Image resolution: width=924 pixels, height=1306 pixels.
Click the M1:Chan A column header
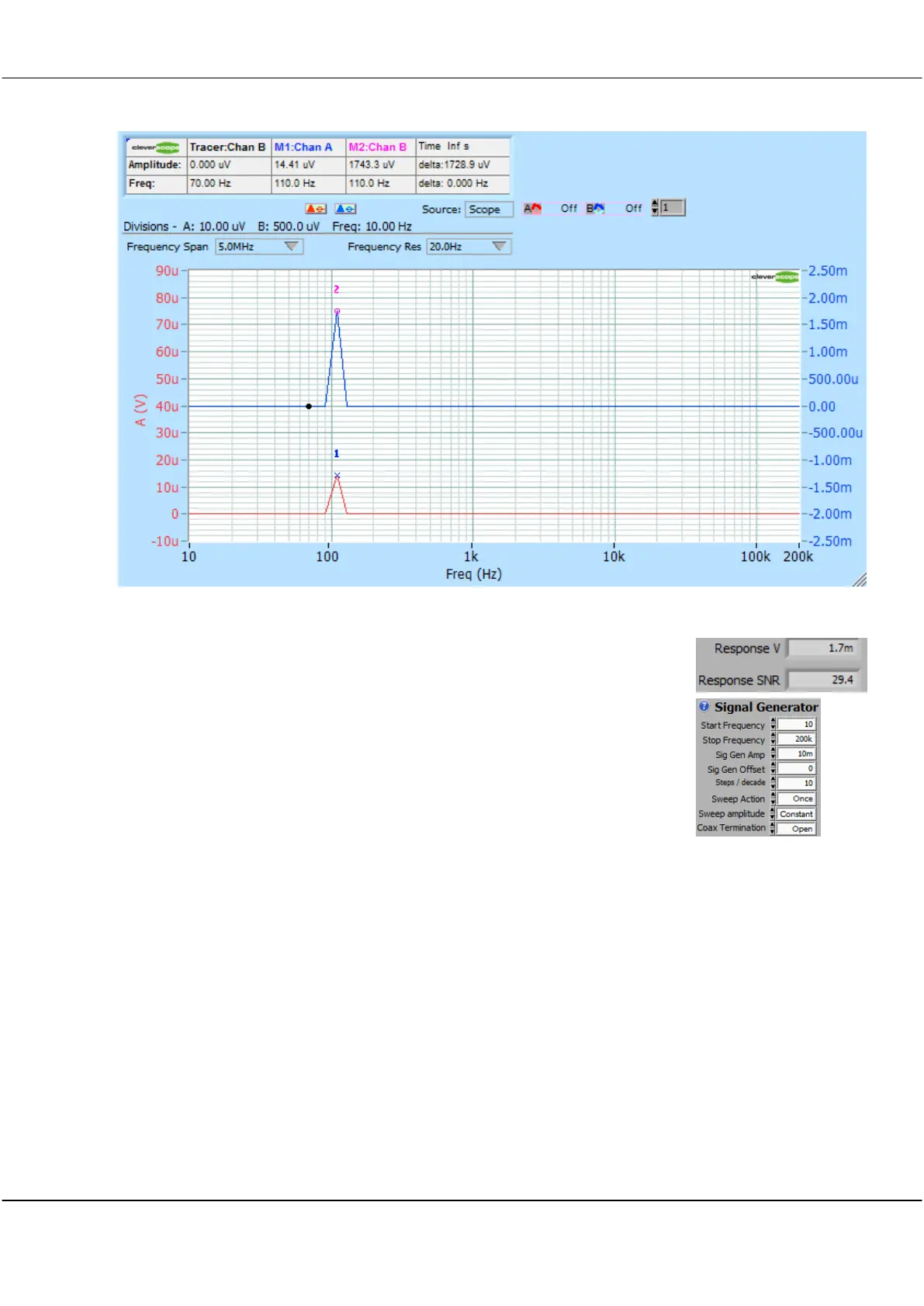308,147
